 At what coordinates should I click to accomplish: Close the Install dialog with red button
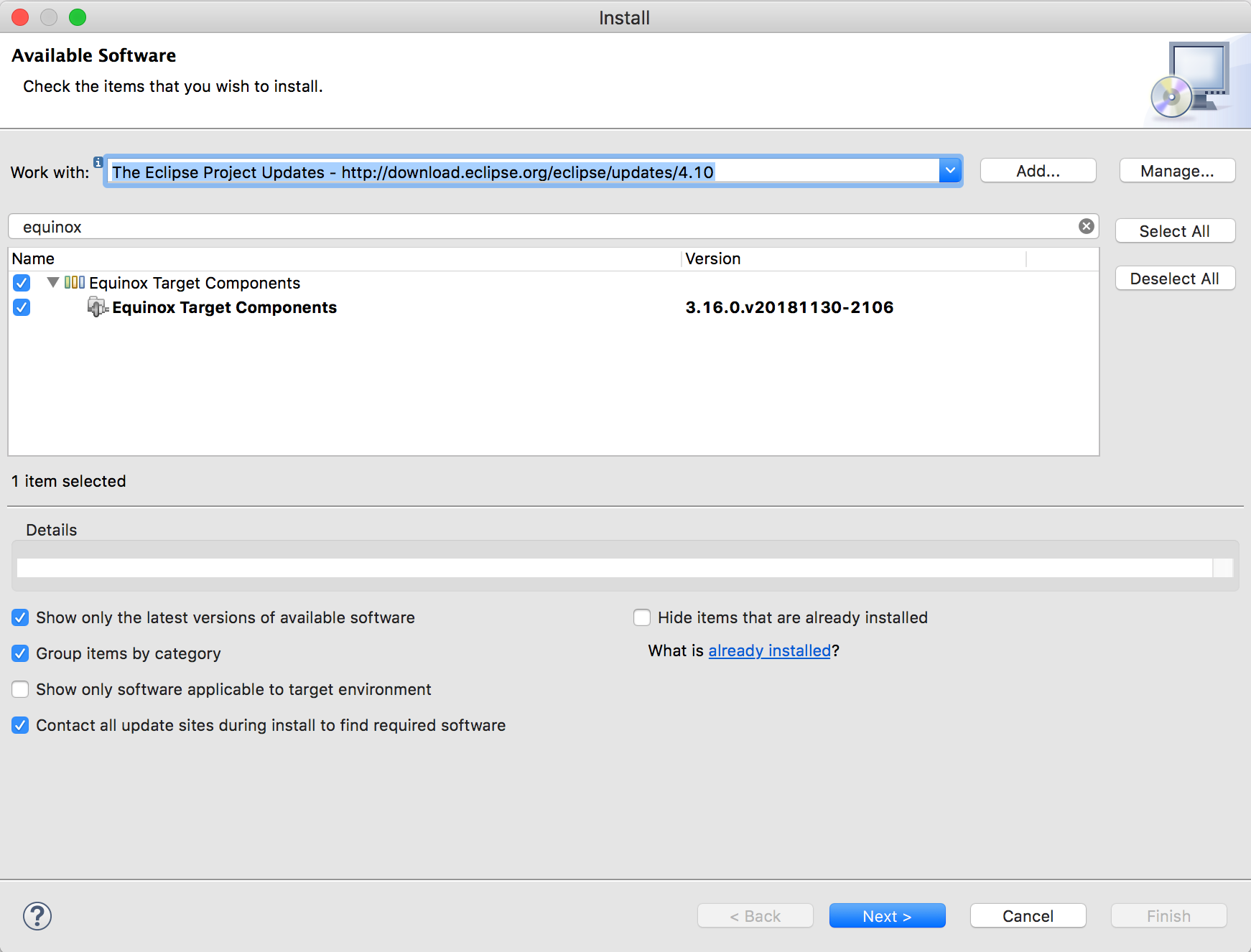(20, 17)
